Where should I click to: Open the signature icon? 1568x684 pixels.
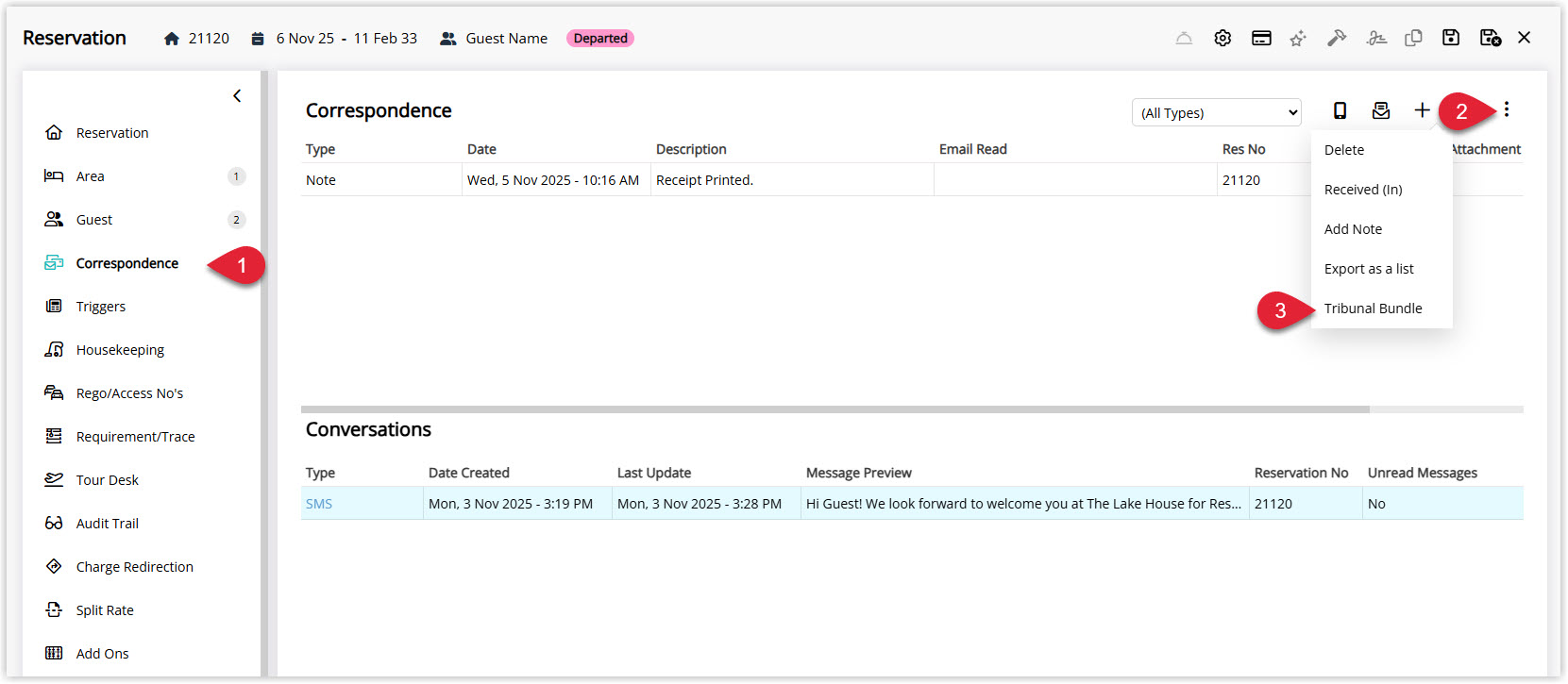tap(1376, 38)
